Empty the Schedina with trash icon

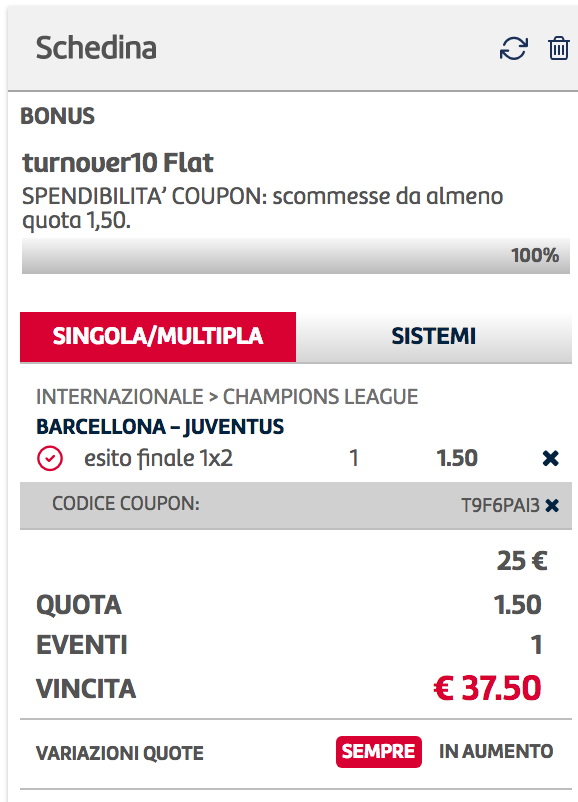click(559, 49)
